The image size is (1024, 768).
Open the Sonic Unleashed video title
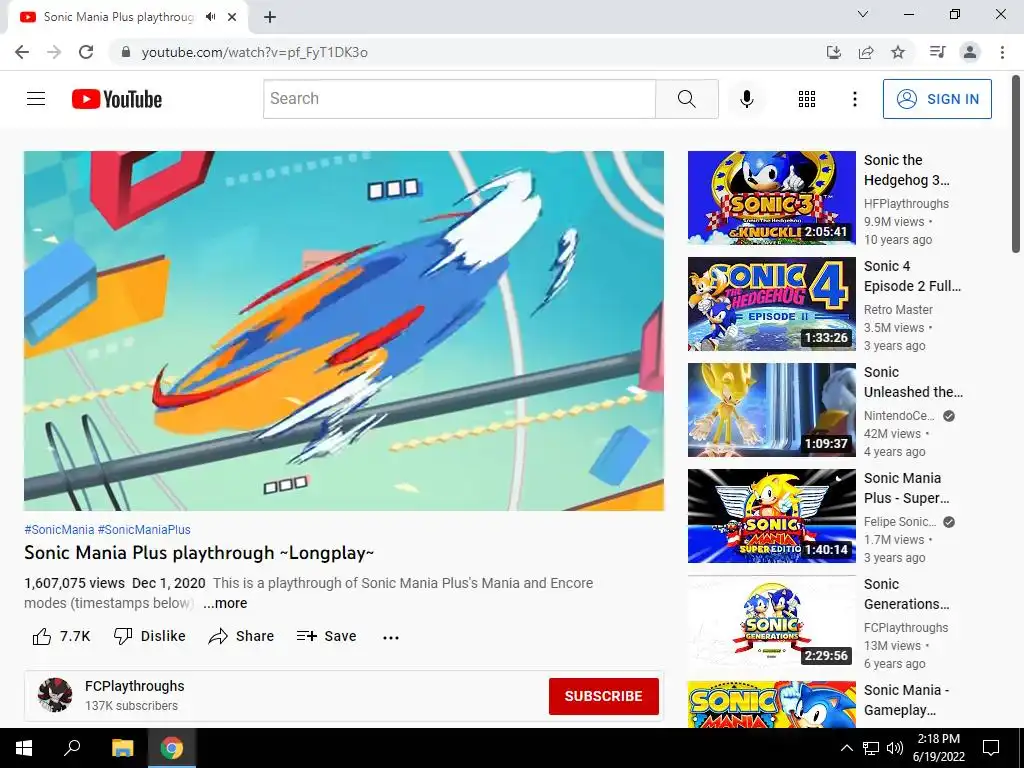[x=913, y=382]
